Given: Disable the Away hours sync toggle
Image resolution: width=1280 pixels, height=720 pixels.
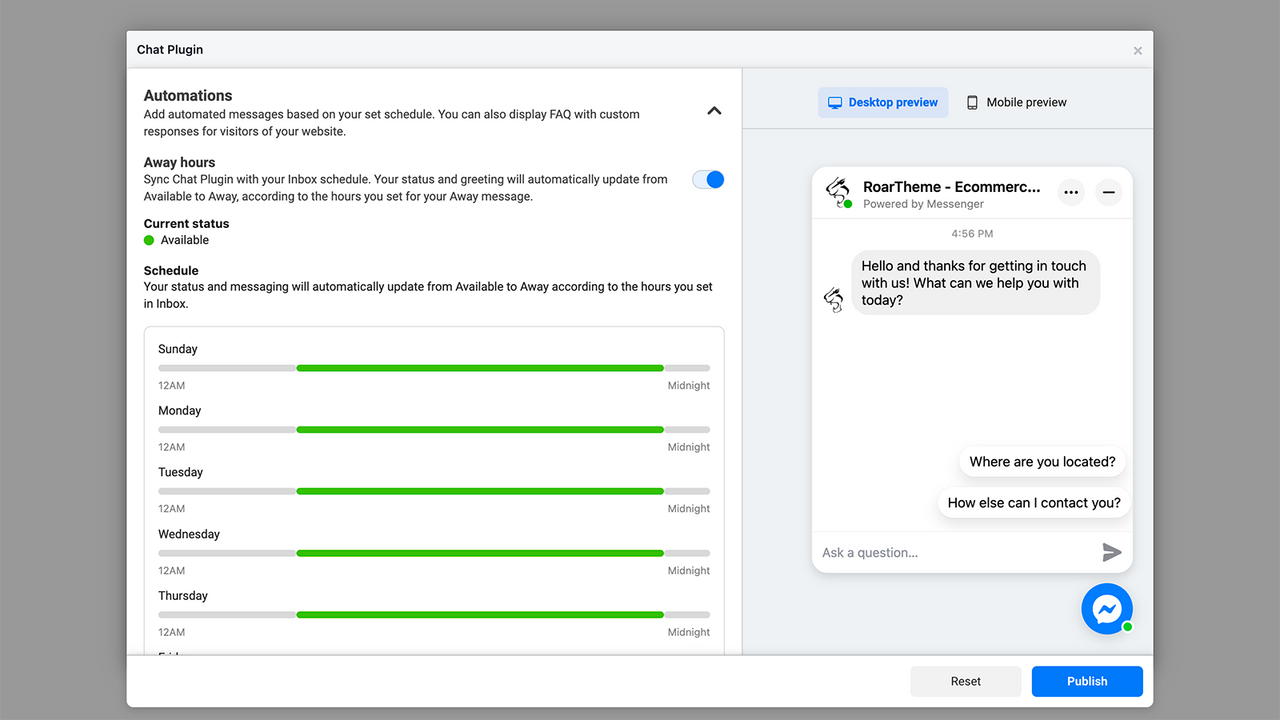Looking at the screenshot, I should click(708, 179).
